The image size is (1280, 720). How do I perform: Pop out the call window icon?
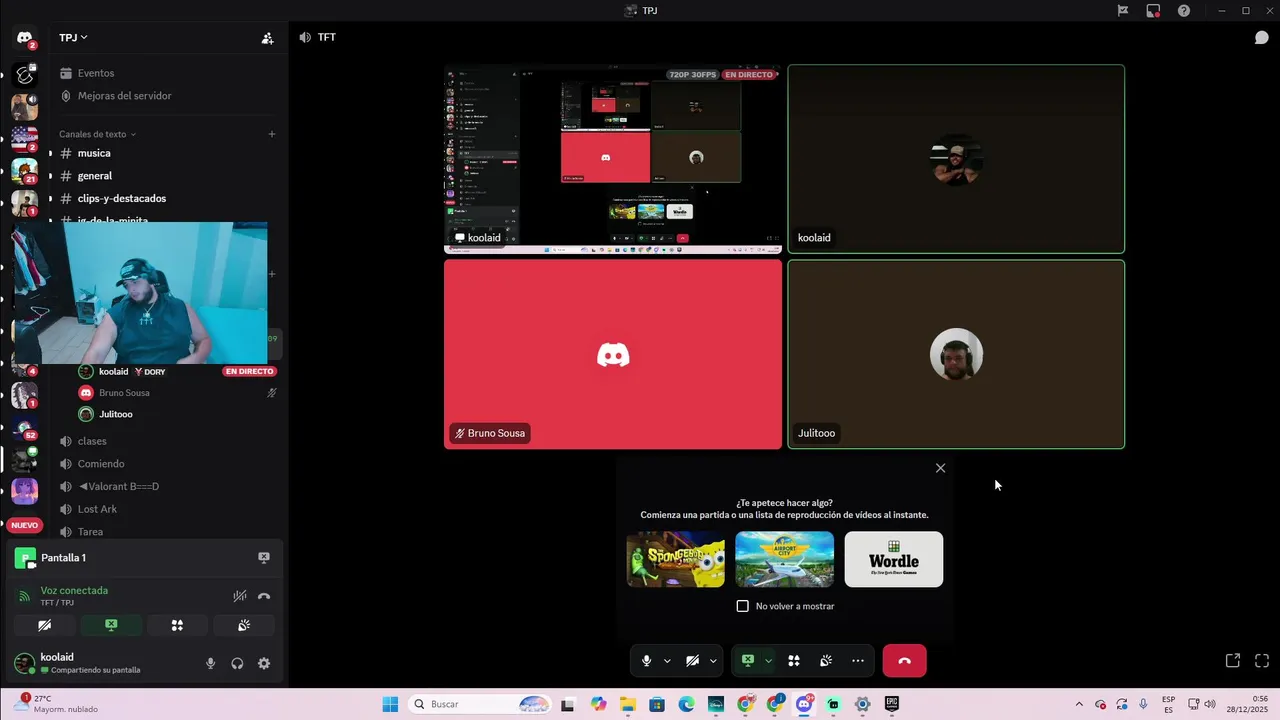point(1233,661)
